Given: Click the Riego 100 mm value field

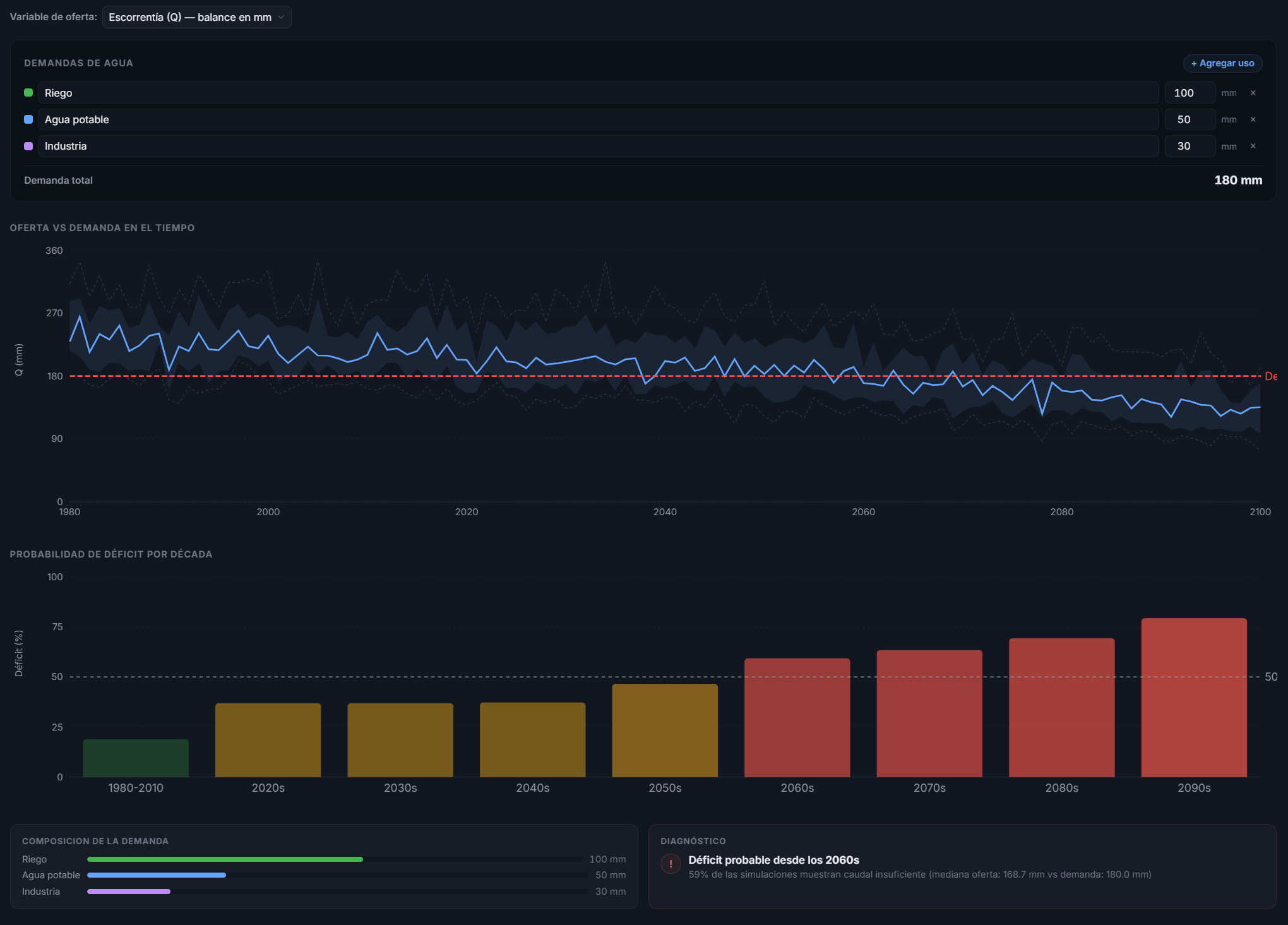Looking at the screenshot, I should click(1189, 93).
